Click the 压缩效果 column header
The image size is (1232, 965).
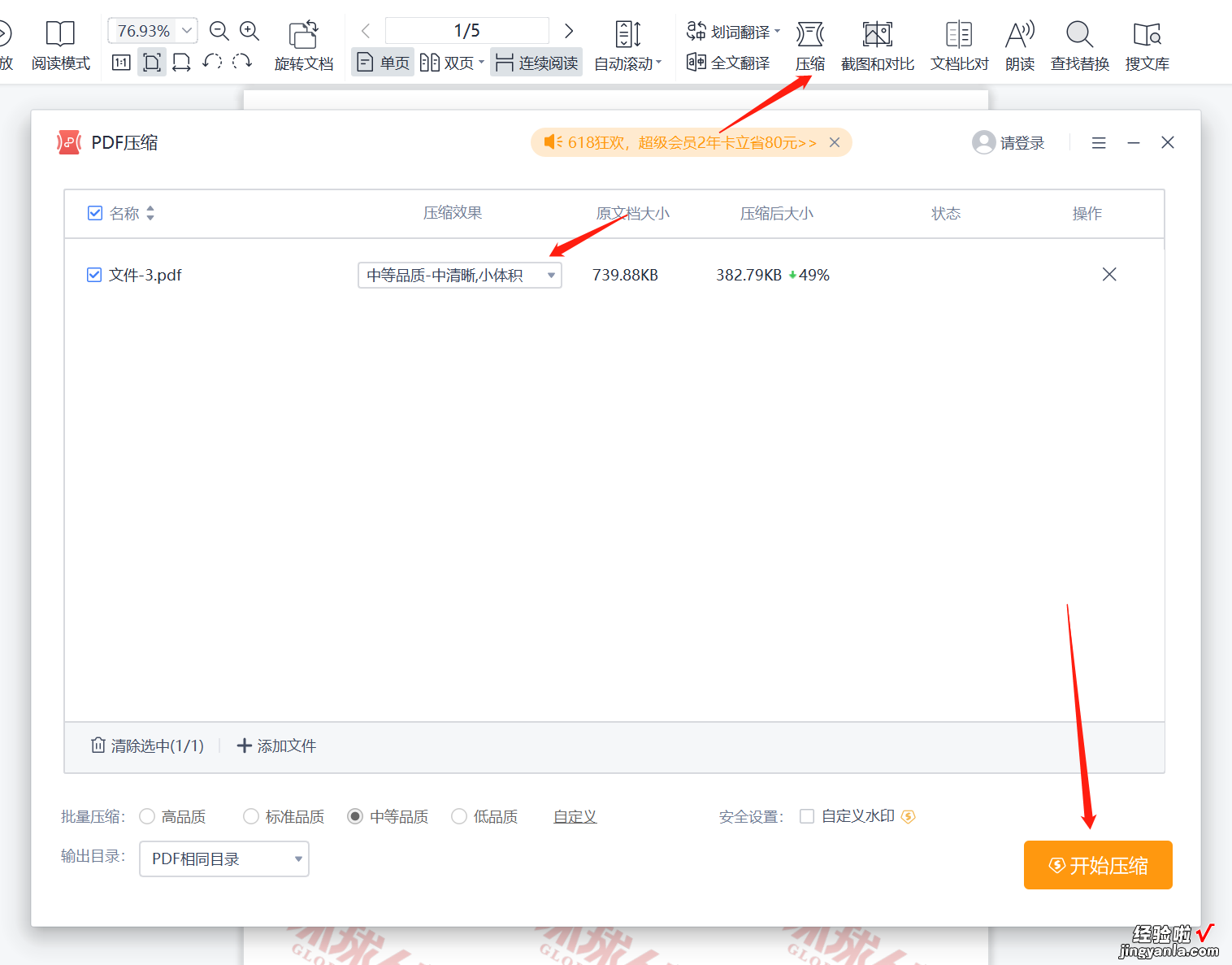click(x=453, y=213)
